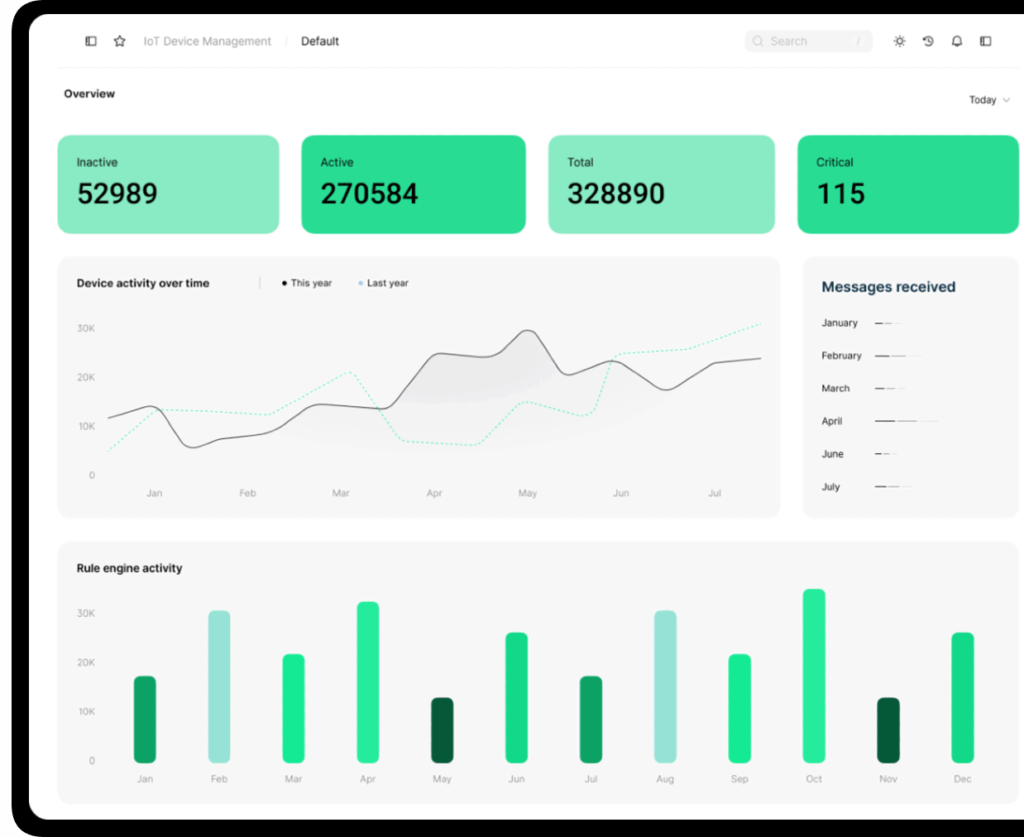
Task: Click the Apr bar in Rule engine chart
Action: tap(368, 682)
